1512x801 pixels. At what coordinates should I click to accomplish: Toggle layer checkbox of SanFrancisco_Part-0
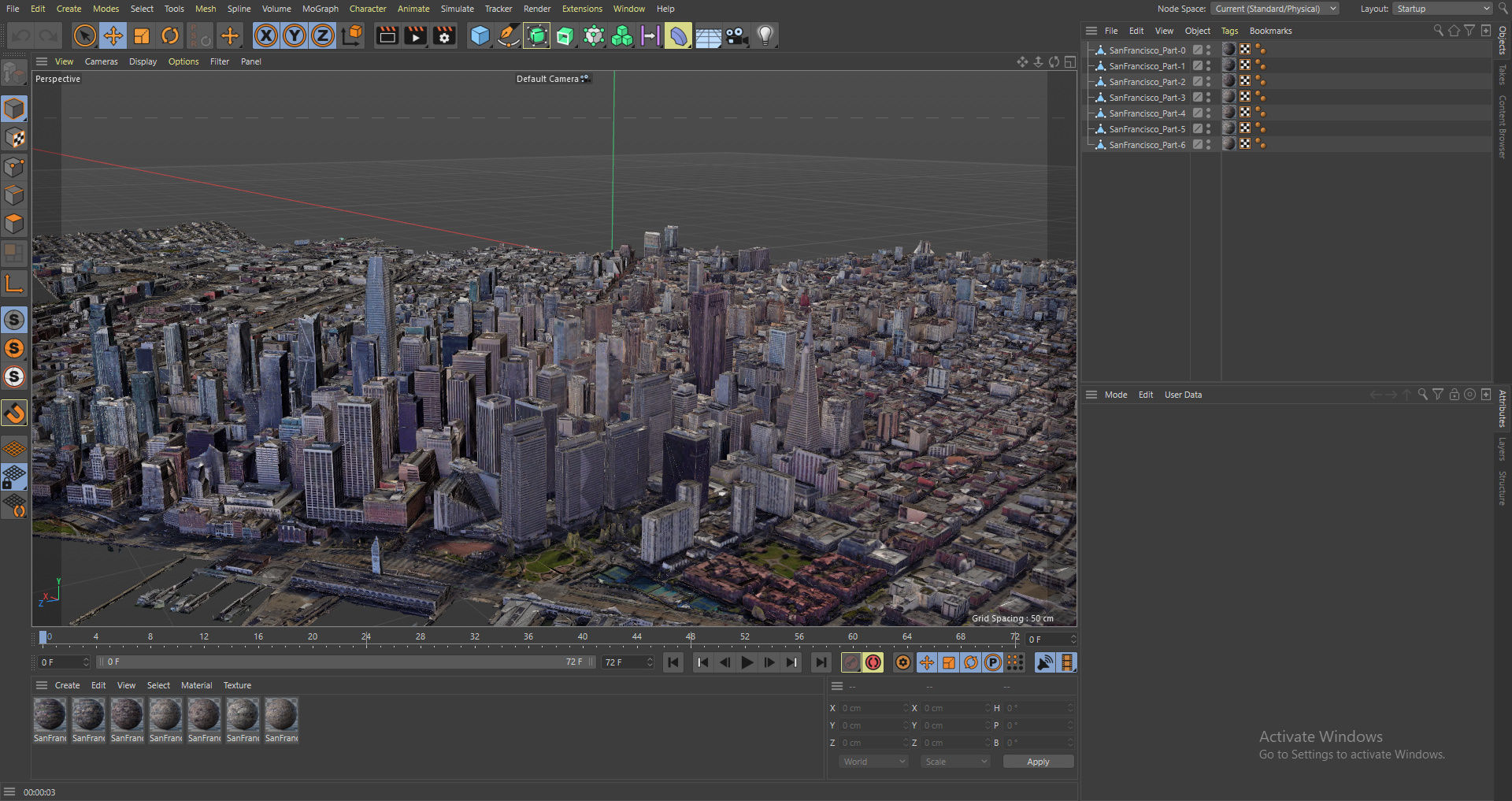click(1197, 50)
